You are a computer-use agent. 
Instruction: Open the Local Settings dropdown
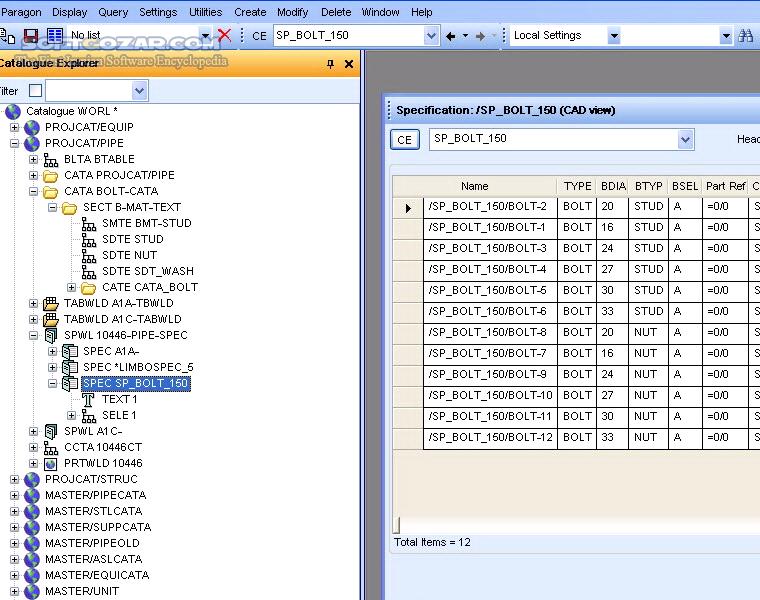click(x=614, y=36)
